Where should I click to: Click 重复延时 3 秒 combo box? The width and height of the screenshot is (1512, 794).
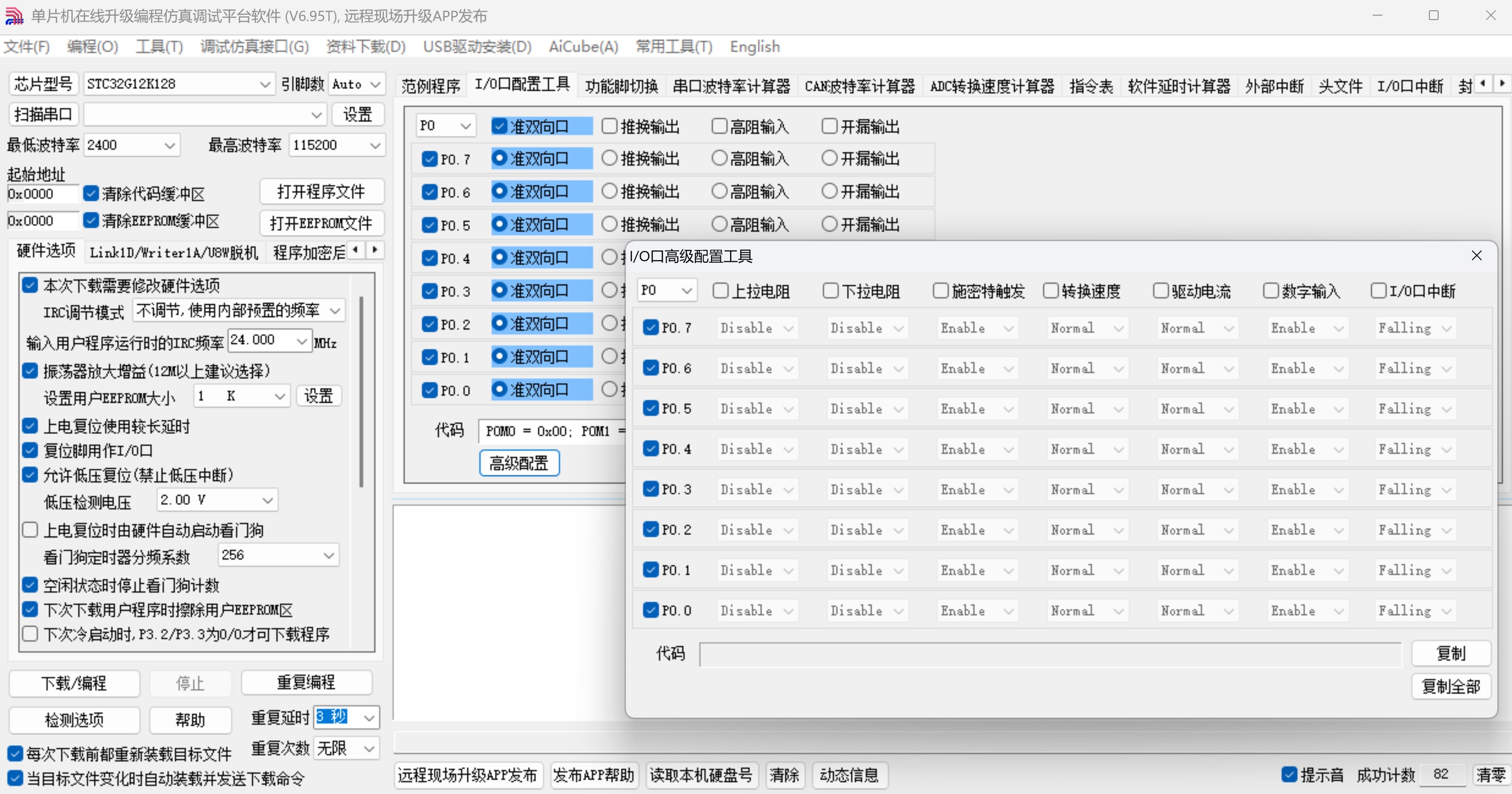pyautogui.click(x=346, y=717)
